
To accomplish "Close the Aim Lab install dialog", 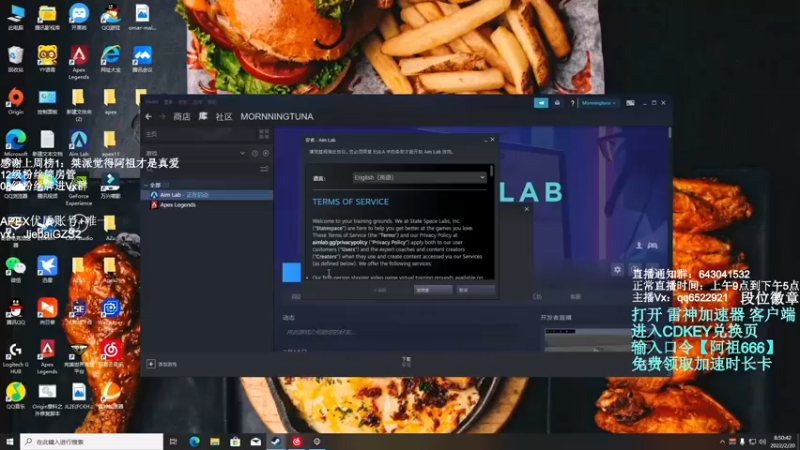I will tap(492, 140).
